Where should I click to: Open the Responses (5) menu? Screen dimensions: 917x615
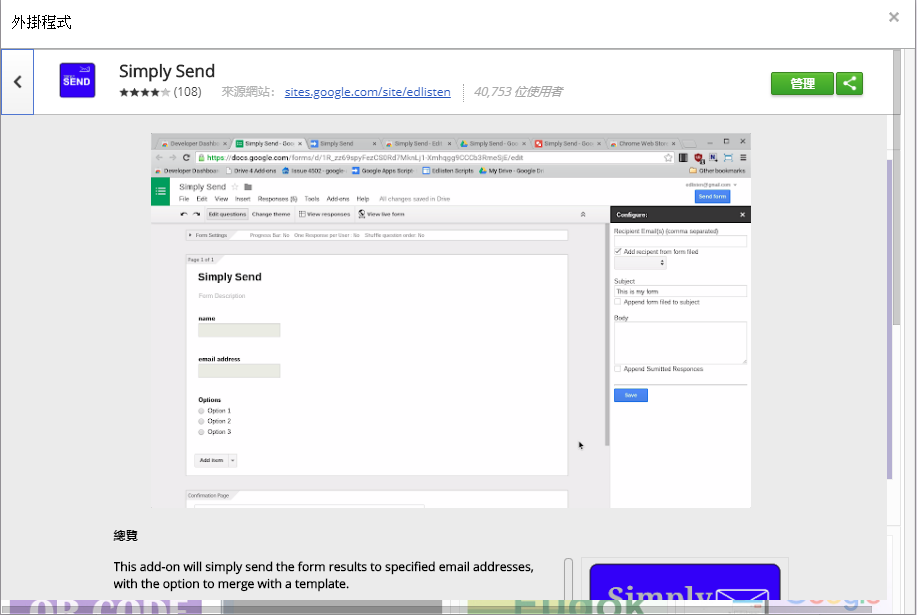(277, 199)
